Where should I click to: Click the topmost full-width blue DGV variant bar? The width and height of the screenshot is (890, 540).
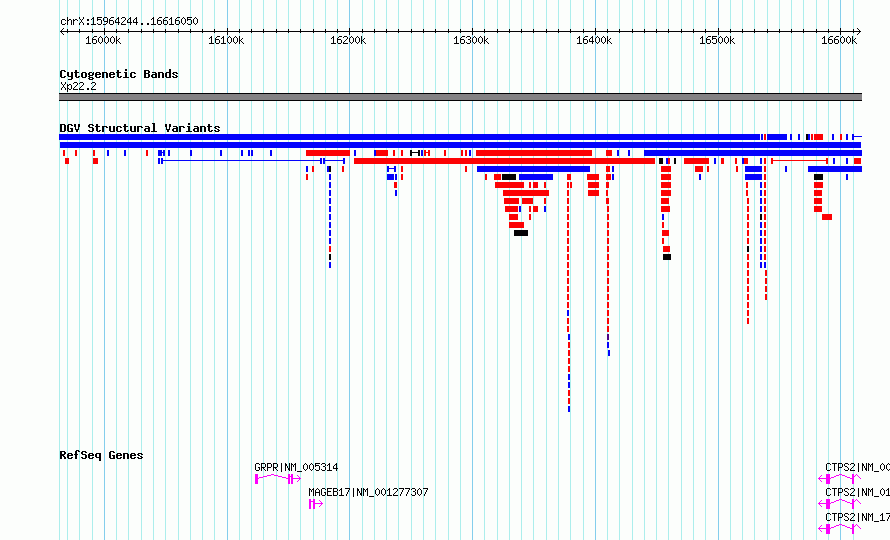(x=409, y=137)
